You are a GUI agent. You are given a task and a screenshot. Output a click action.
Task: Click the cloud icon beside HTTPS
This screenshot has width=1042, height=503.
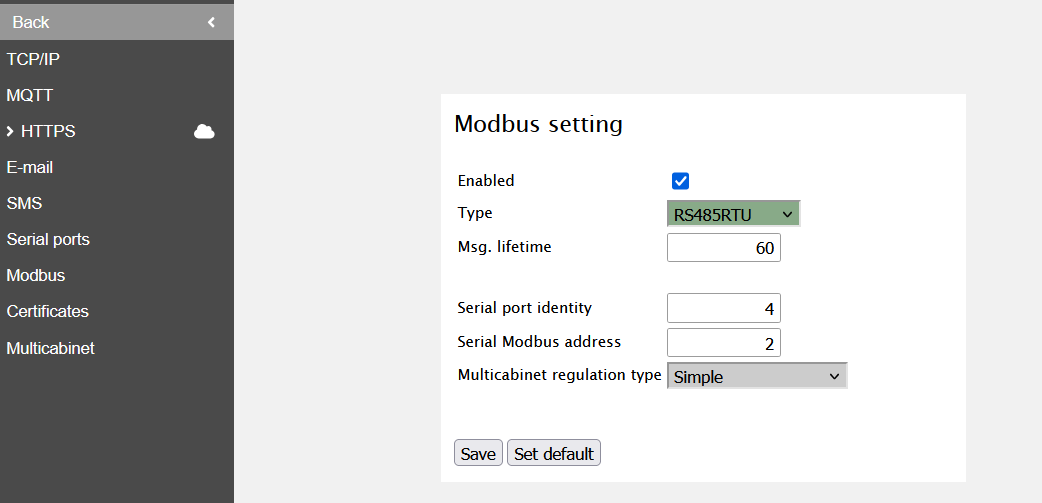204,131
